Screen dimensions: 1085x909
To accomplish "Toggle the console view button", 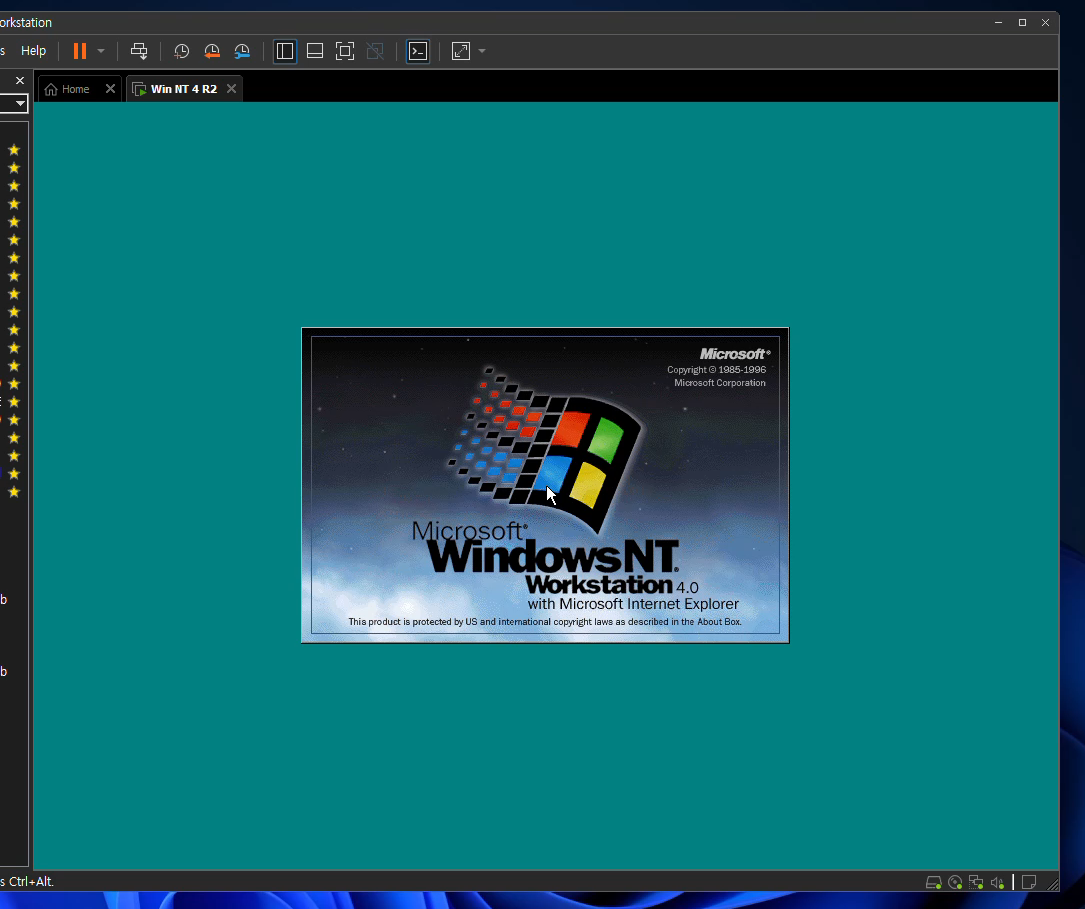I will 418,51.
